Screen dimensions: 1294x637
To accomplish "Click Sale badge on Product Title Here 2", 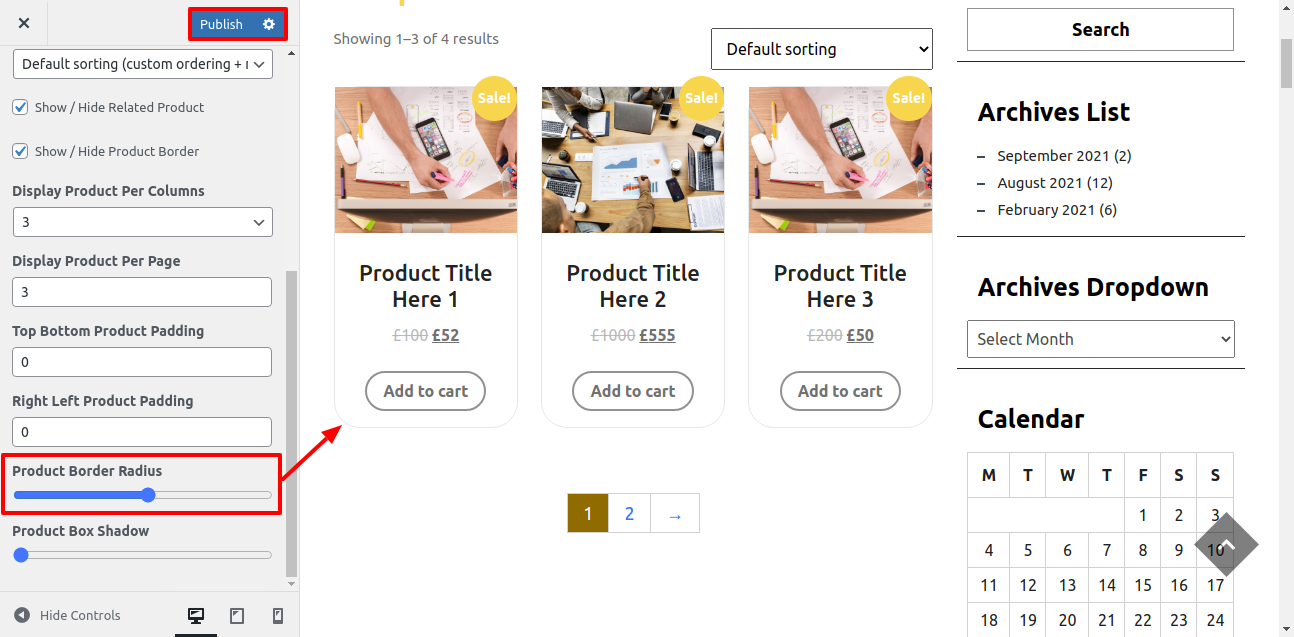I will [701, 98].
